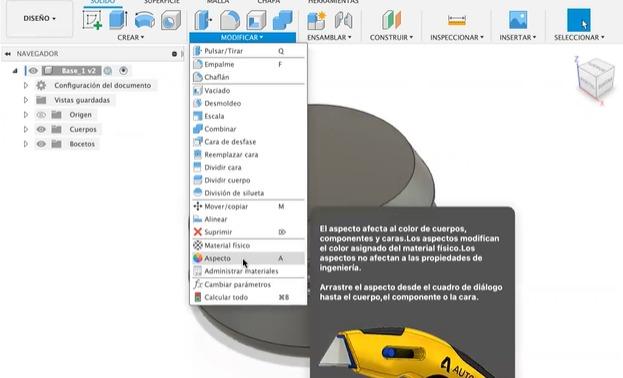Expand the Bocetos node
Image resolution: width=623 pixels, height=378 pixels.
click(26, 144)
